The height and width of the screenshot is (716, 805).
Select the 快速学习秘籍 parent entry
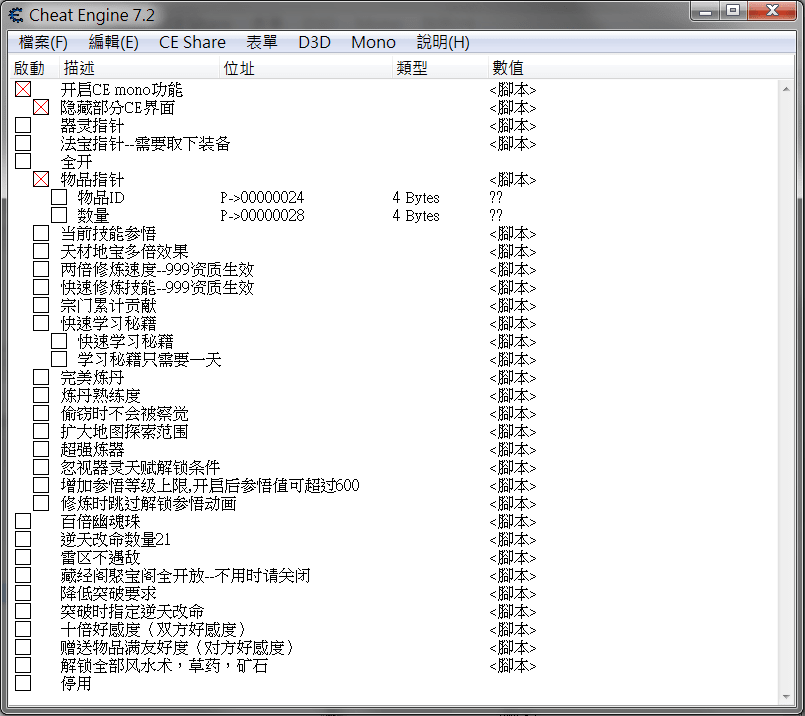pos(108,324)
